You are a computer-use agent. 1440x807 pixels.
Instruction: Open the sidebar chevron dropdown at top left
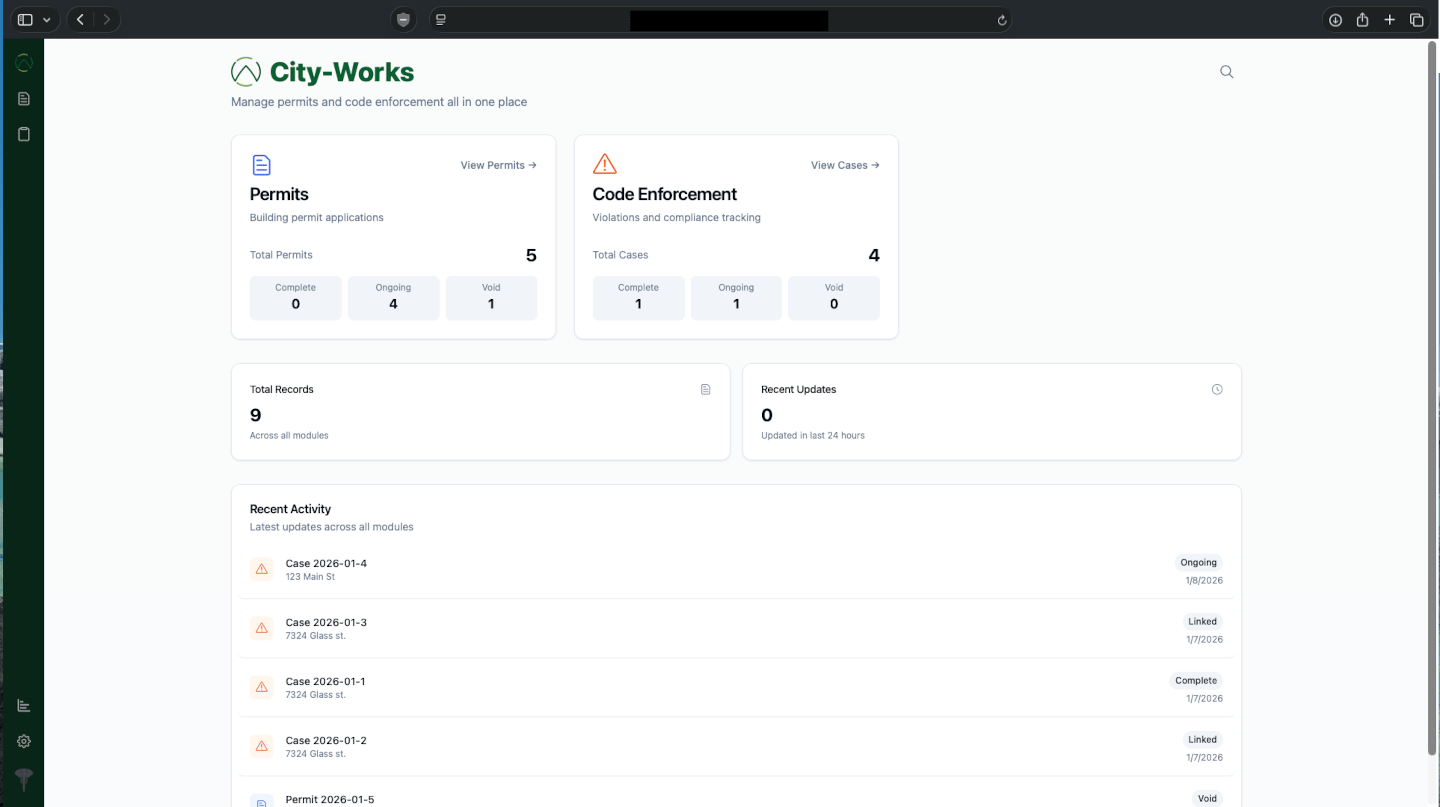coord(45,18)
